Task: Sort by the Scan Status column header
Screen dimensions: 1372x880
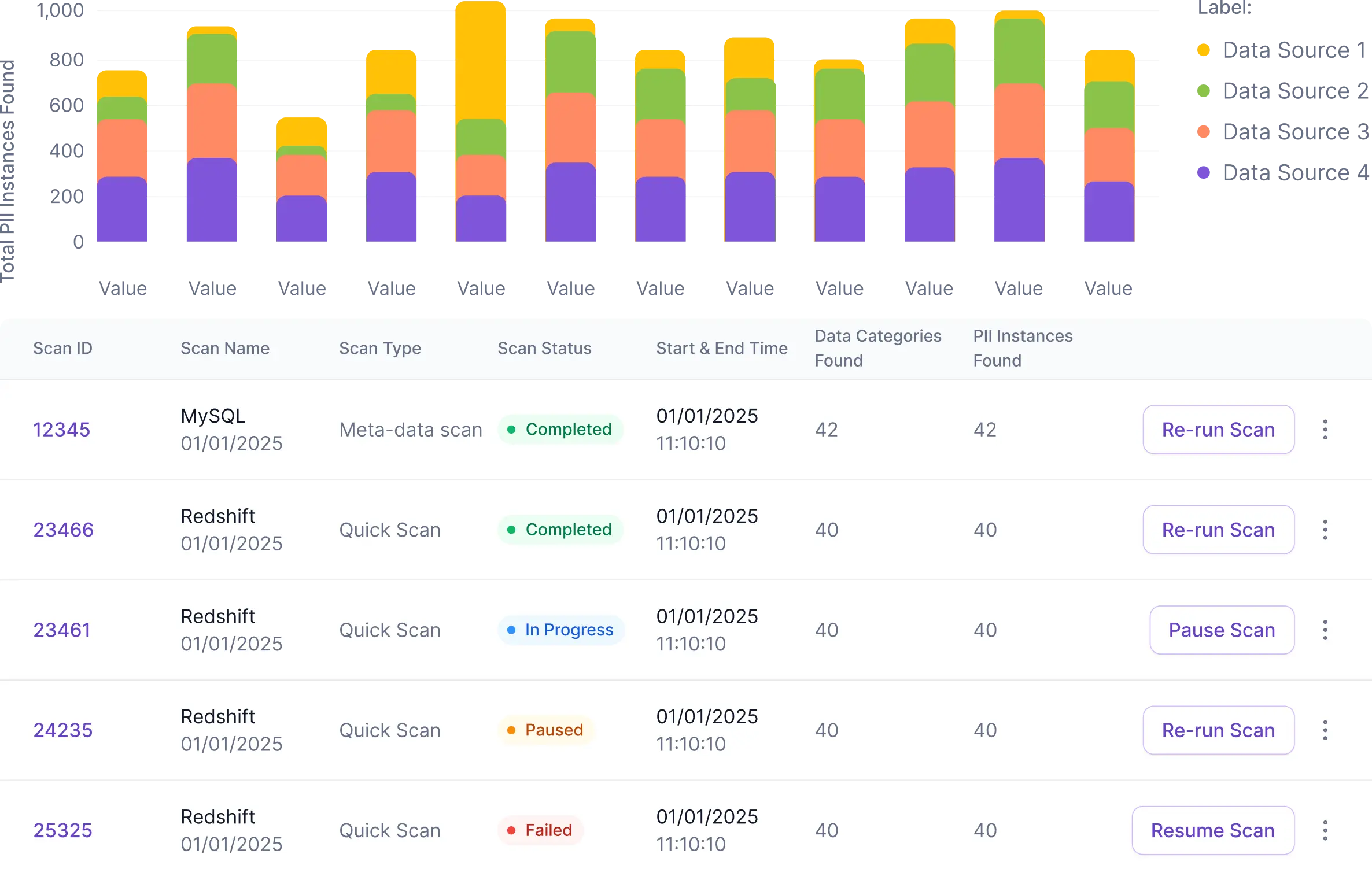Action: pyautogui.click(x=544, y=348)
